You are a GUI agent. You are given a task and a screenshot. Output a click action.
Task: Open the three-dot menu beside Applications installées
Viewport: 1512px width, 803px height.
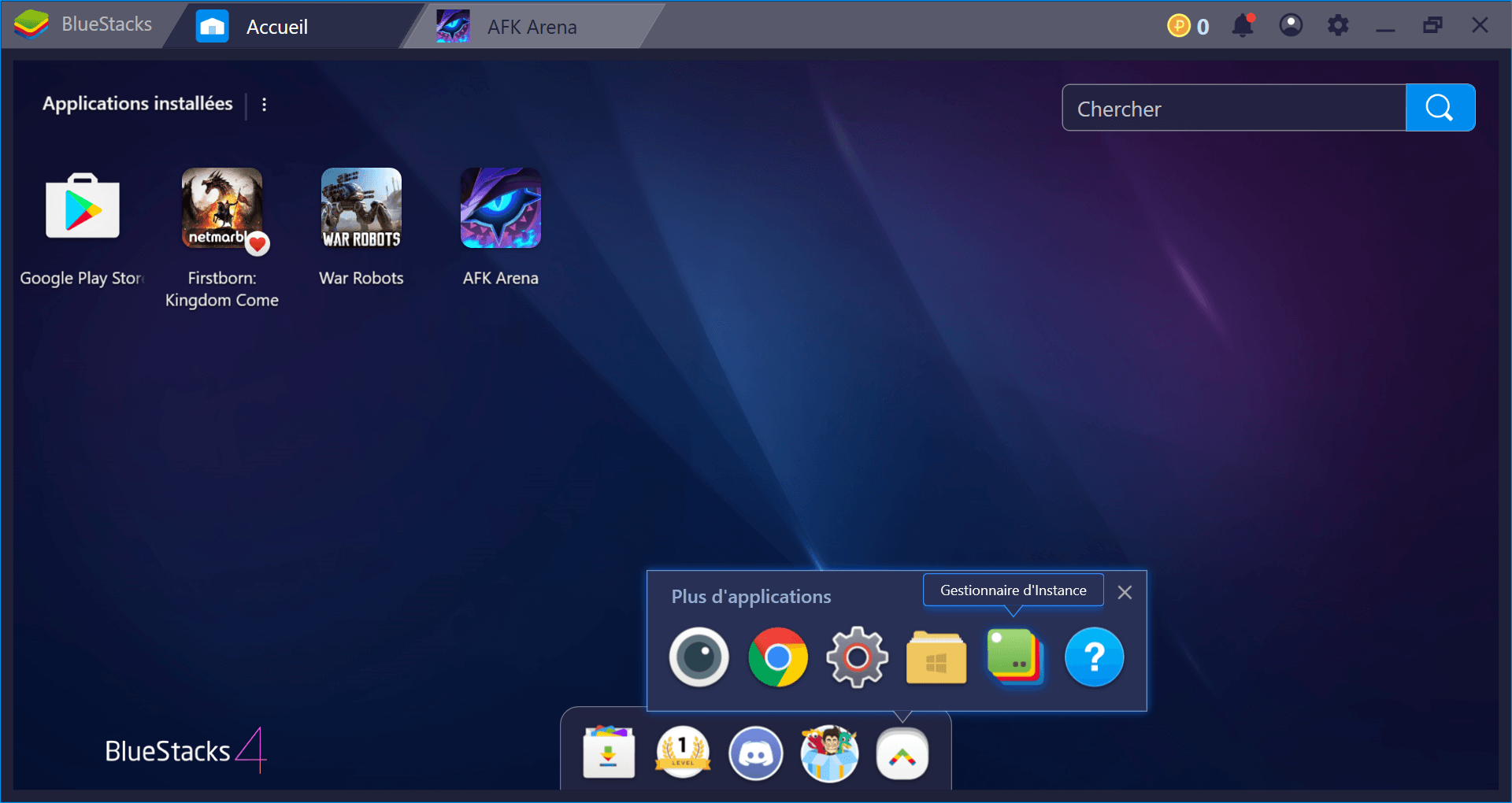(x=265, y=104)
